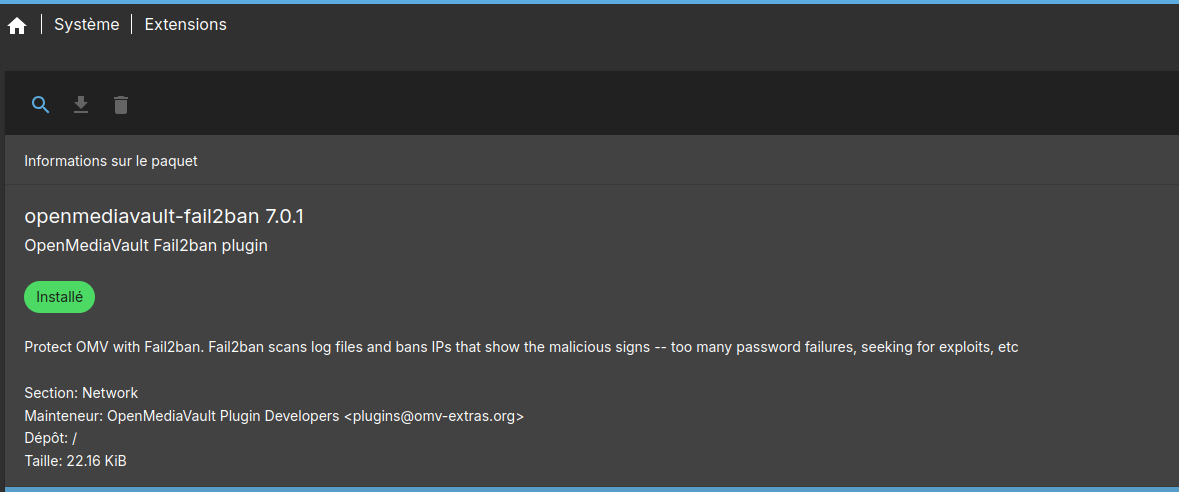The height and width of the screenshot is (492, 1179).
Task: Go to the home dashboard icon
Action: click(x=17, y=26)
